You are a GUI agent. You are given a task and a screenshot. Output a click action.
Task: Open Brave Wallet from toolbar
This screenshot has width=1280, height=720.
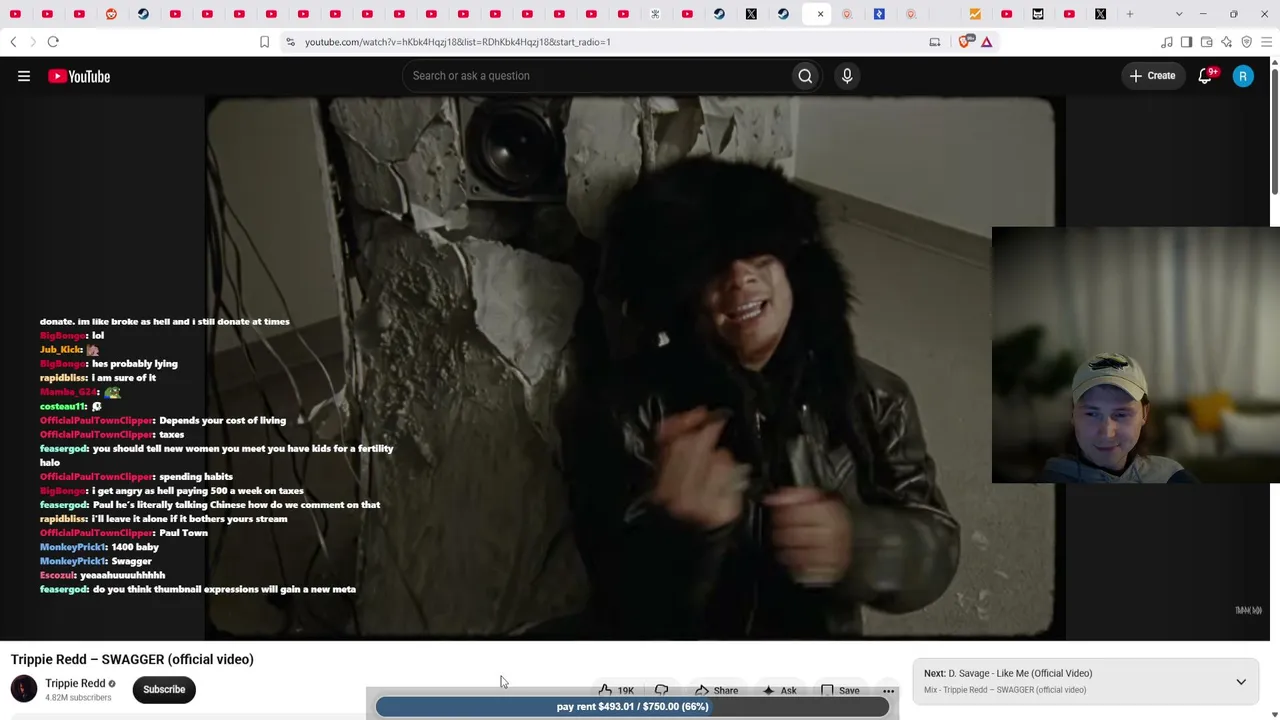point(1206,42)
